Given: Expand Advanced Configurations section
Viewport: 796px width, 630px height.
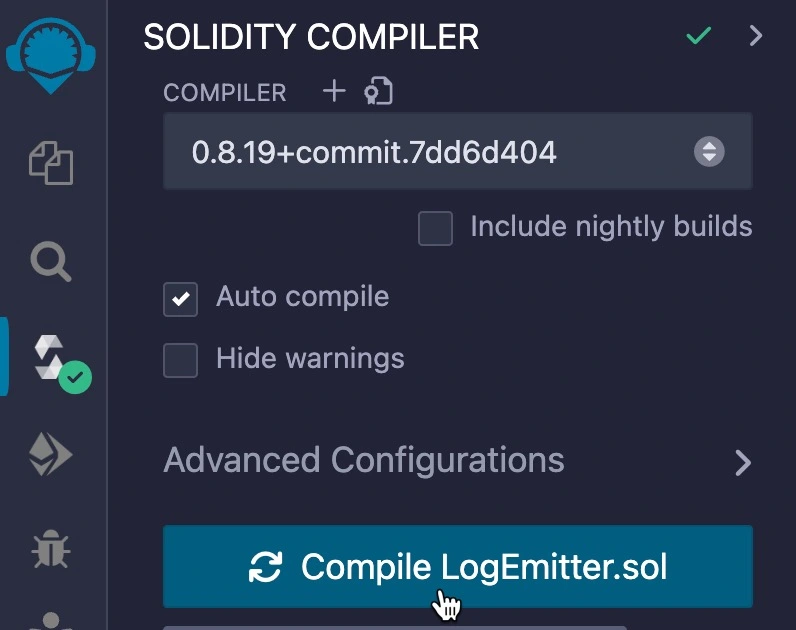Looking at the screenshot, I should pos(457,461).
